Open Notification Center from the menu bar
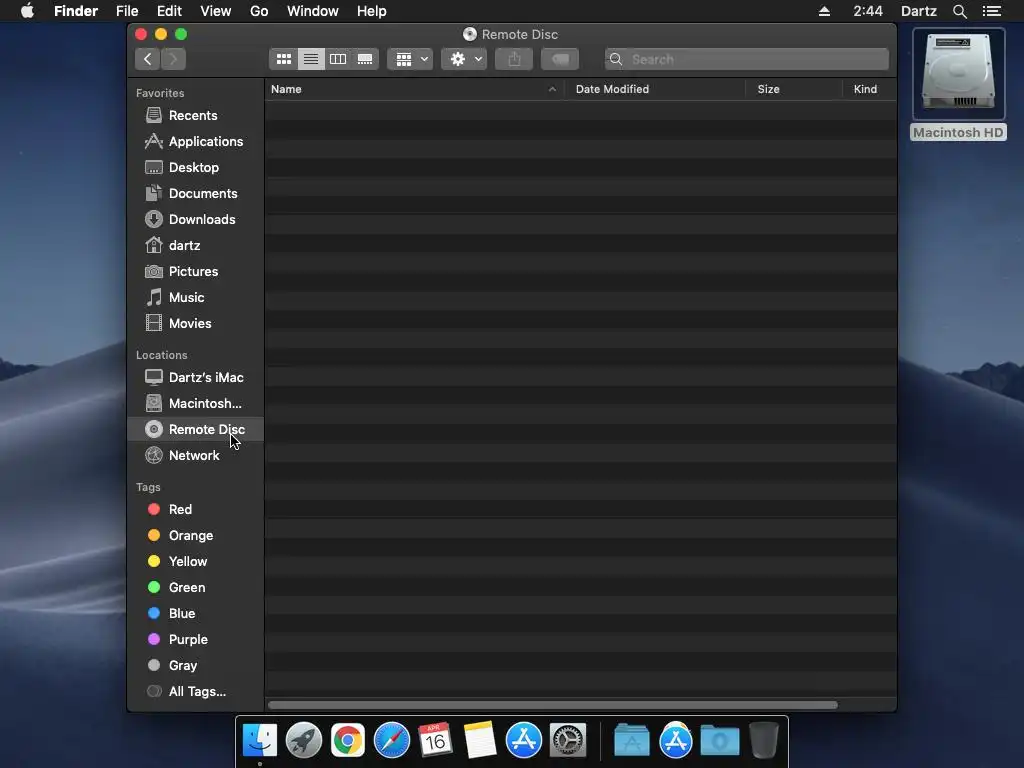Viewport: 1024px width, 768px height. pos(992,11)
